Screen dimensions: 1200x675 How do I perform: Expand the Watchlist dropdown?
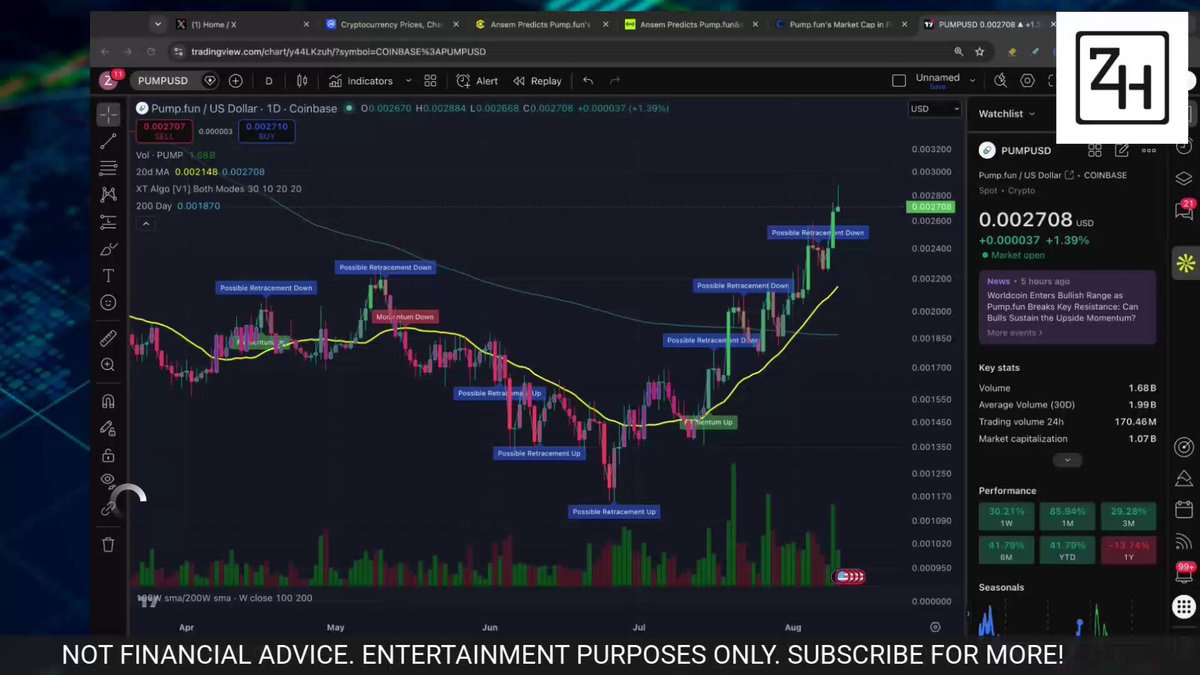click(1007, 114)
